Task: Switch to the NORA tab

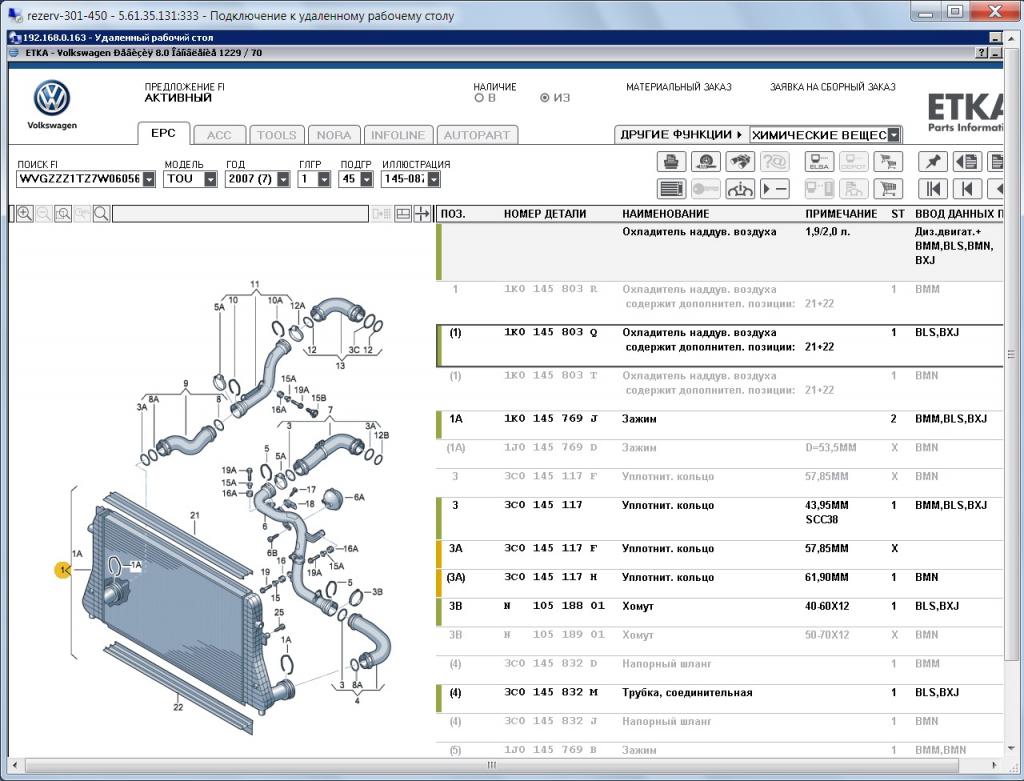Action: (x=334, y=135)
